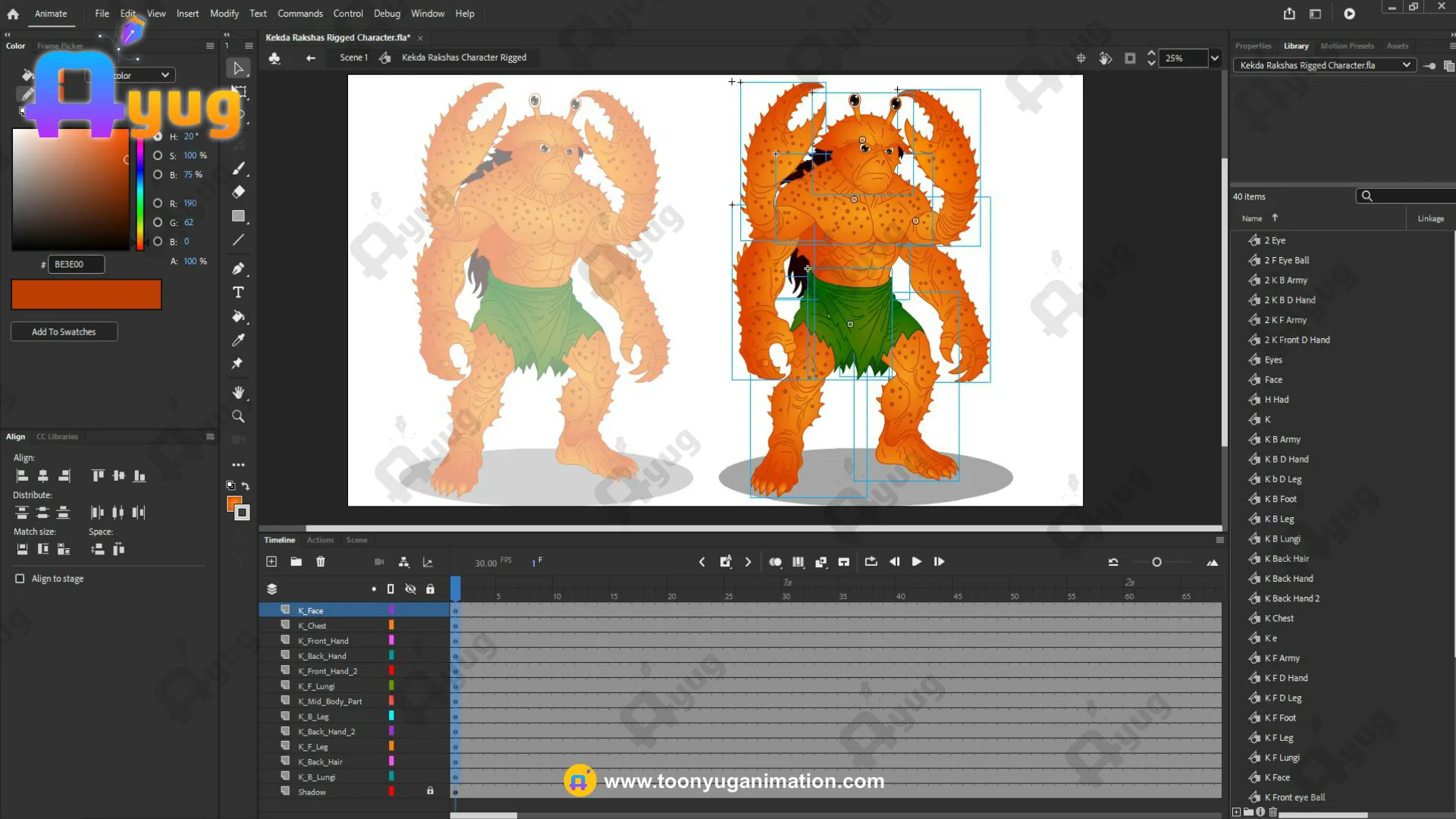Viewport: 1456px width, 819px height.
Task: Switch to the Properties tab
Action: coord(1253,46)
